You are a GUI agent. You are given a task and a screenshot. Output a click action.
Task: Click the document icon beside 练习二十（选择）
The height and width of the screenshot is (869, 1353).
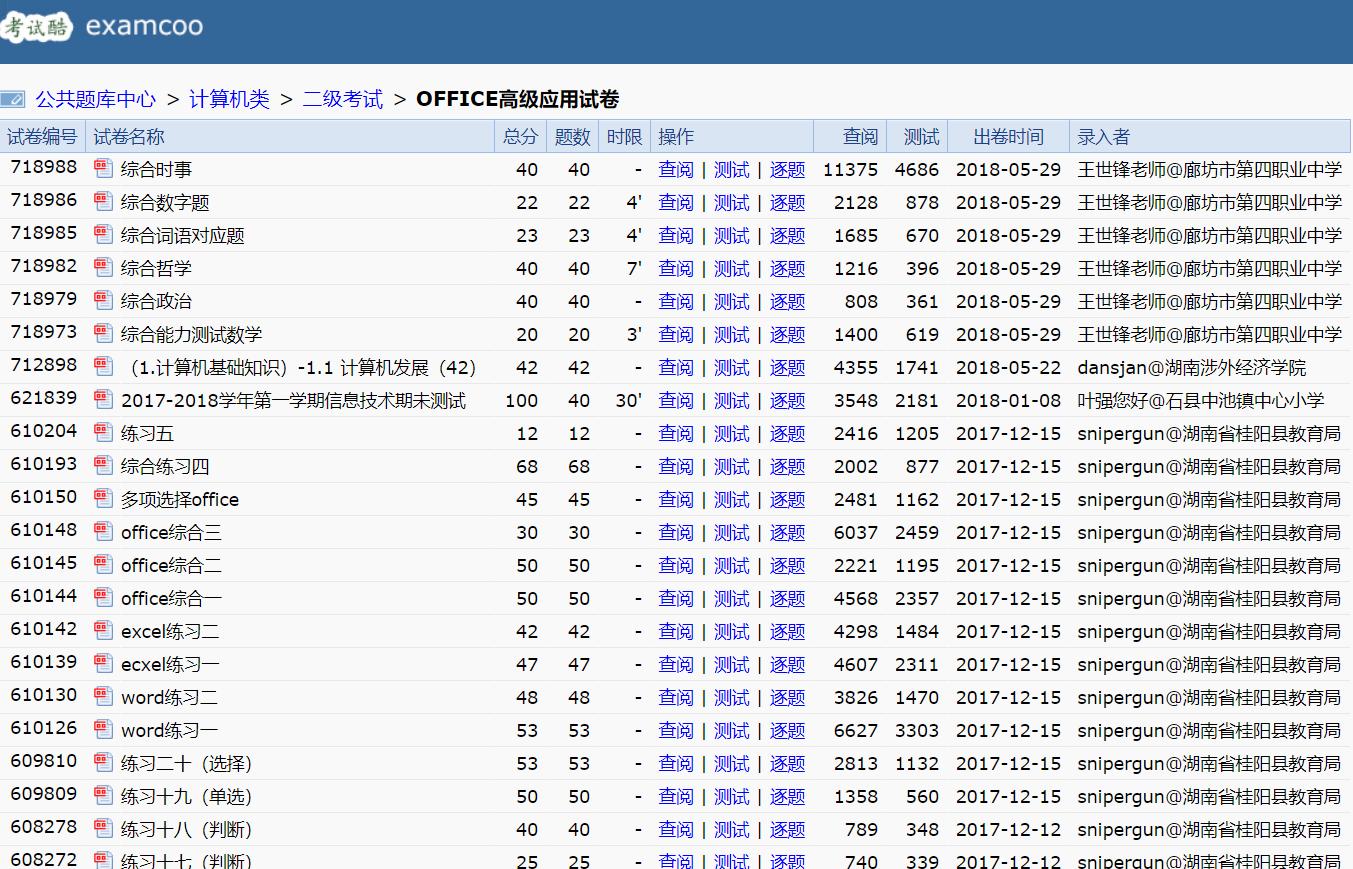coord(103,763)
